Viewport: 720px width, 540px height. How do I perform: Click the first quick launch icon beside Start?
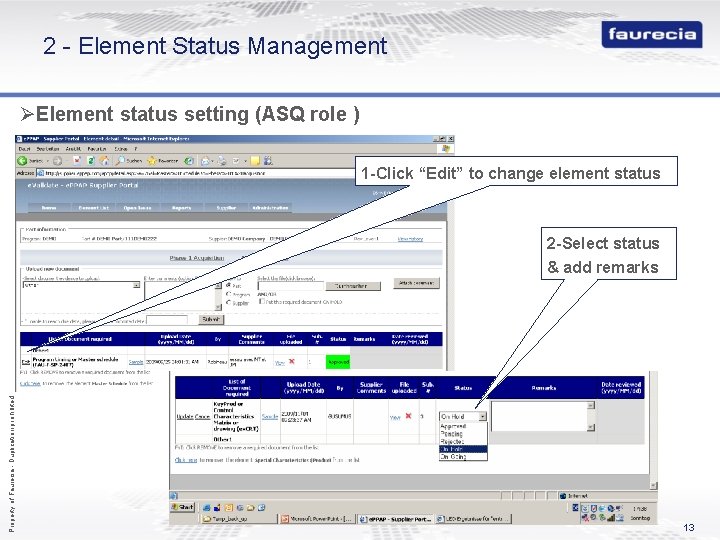click(207, 508)
